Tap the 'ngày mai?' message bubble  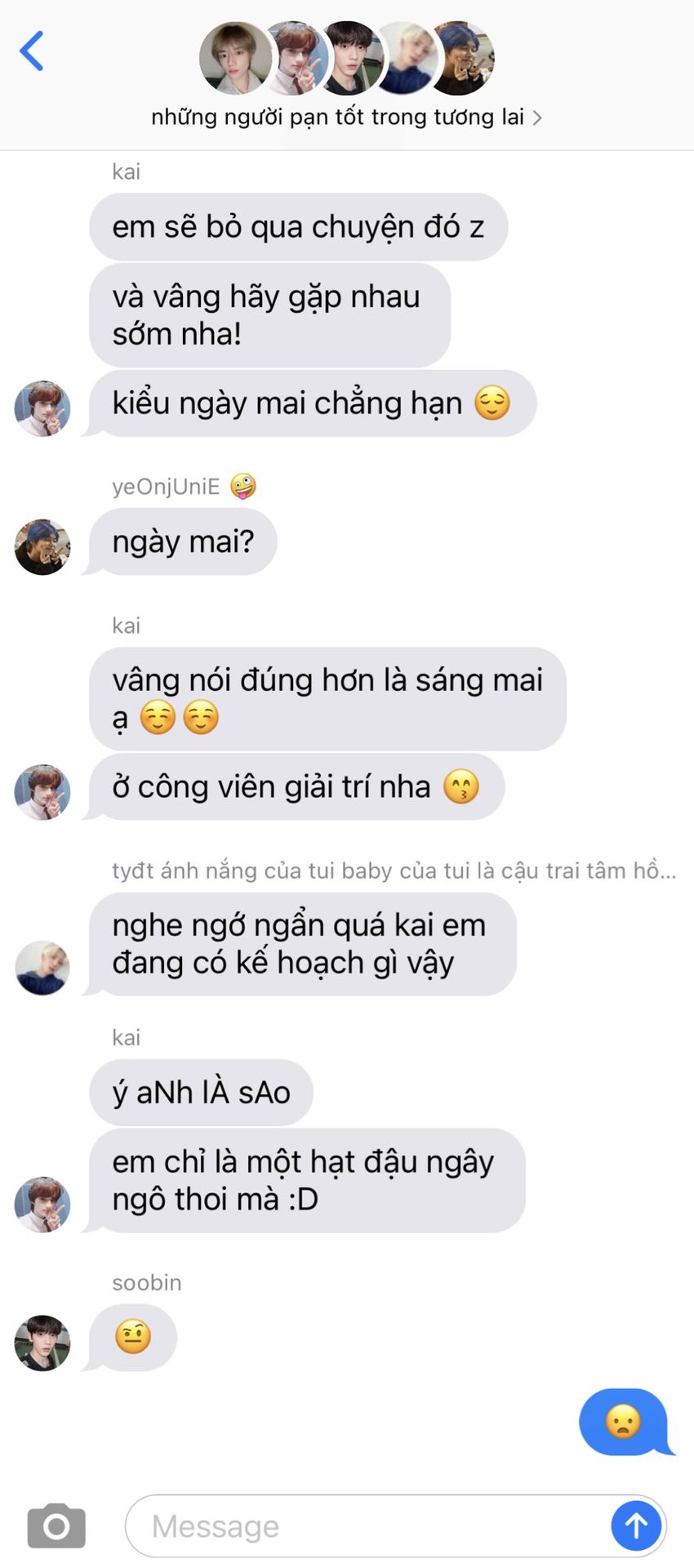coord(183,541)
